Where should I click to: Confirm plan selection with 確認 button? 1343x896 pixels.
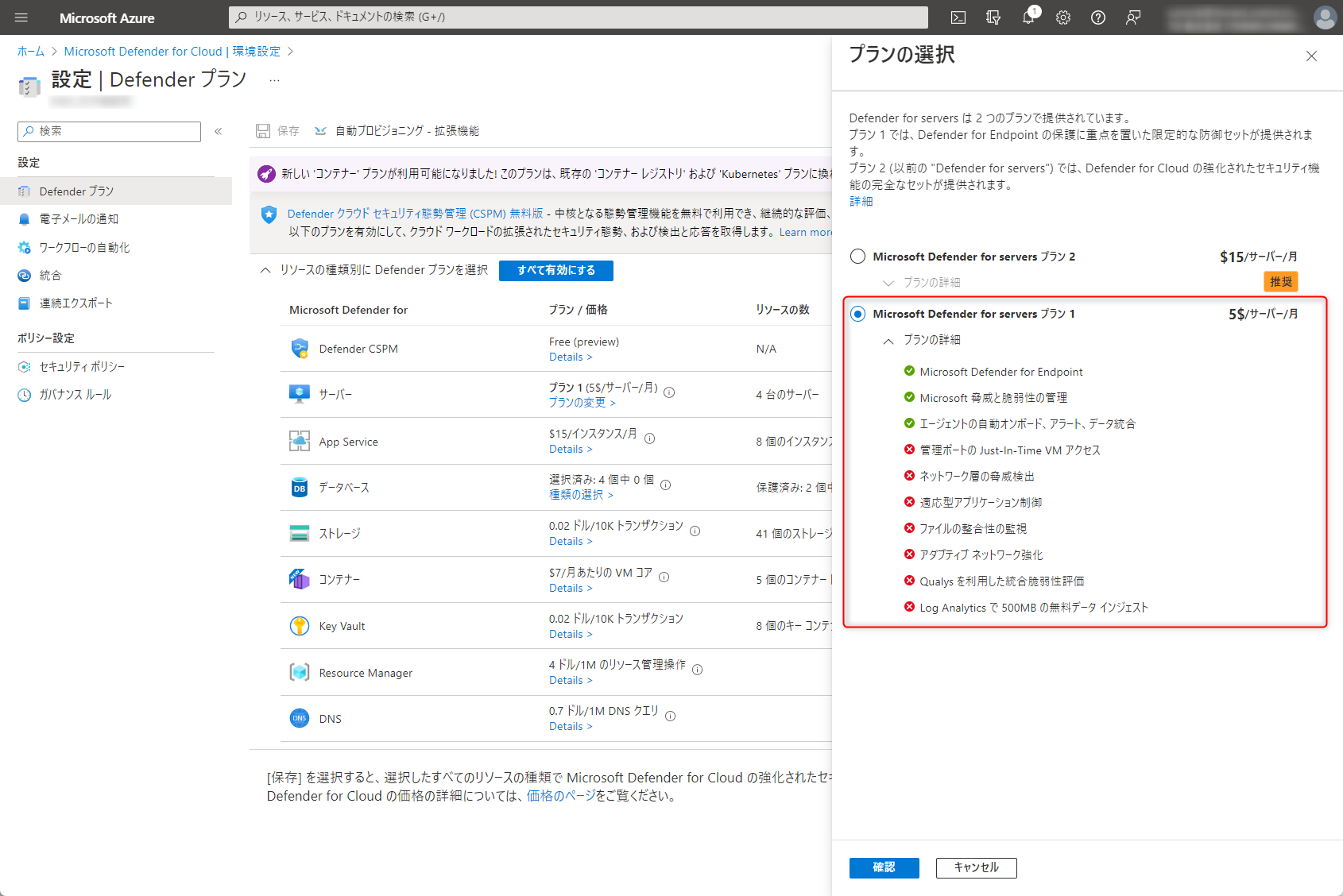[884, 868]
